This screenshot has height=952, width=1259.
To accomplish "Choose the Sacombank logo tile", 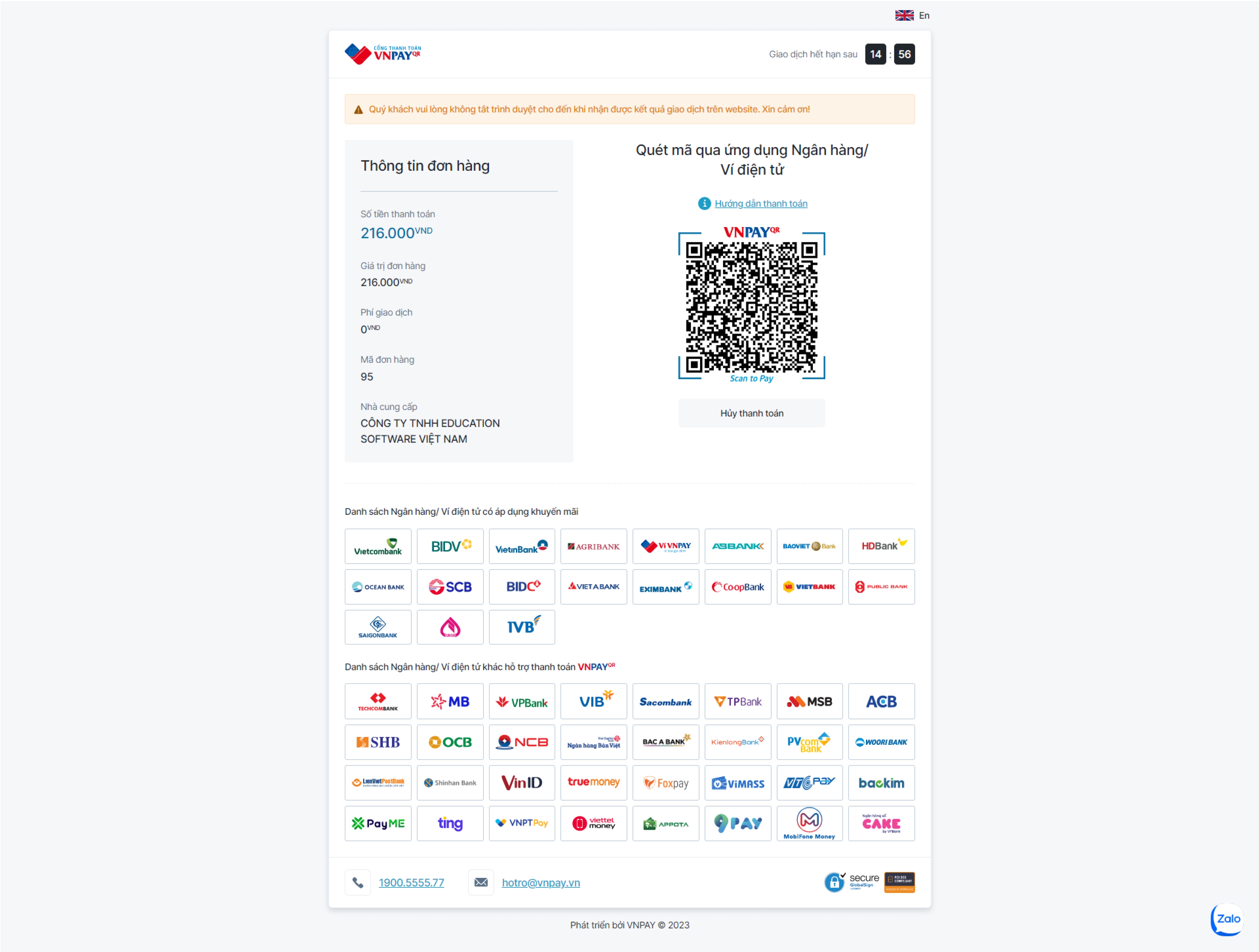I will [665, 701].
